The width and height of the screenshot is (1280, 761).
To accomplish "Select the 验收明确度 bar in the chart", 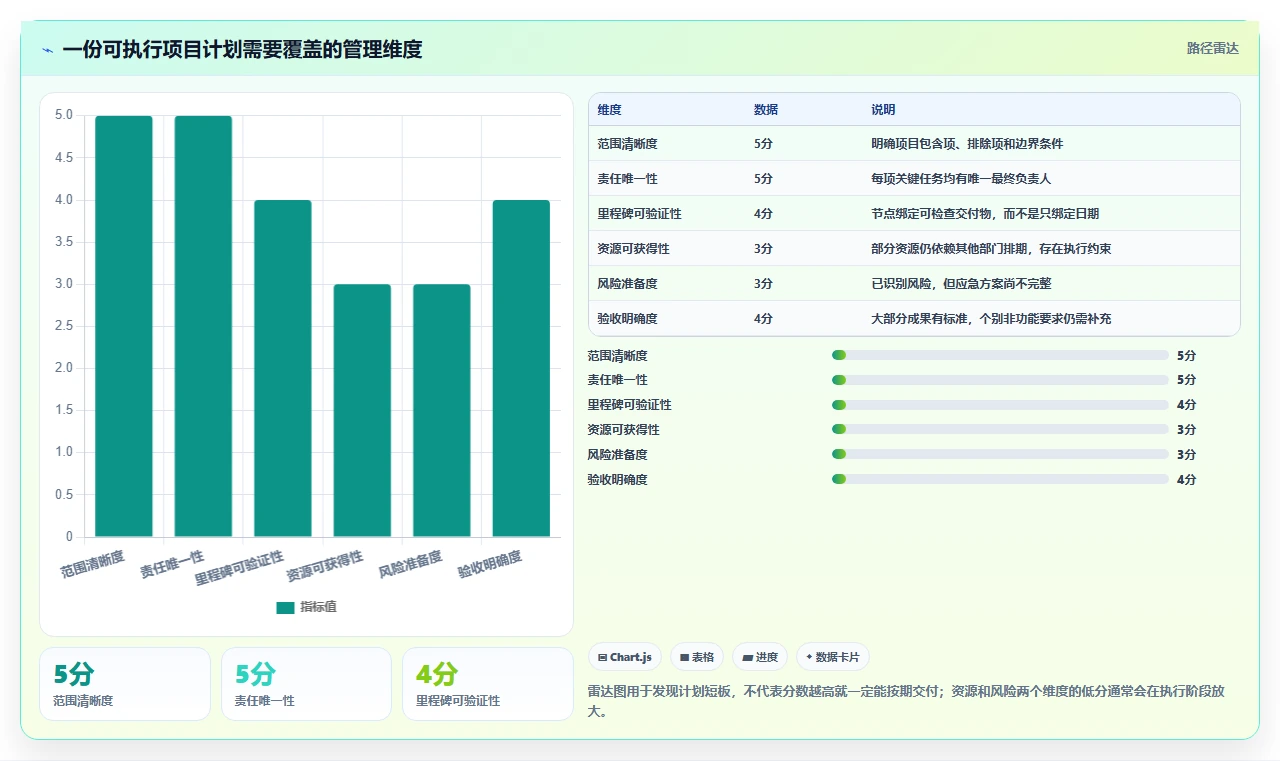I will pyautogui.click(x=521, y=368).
